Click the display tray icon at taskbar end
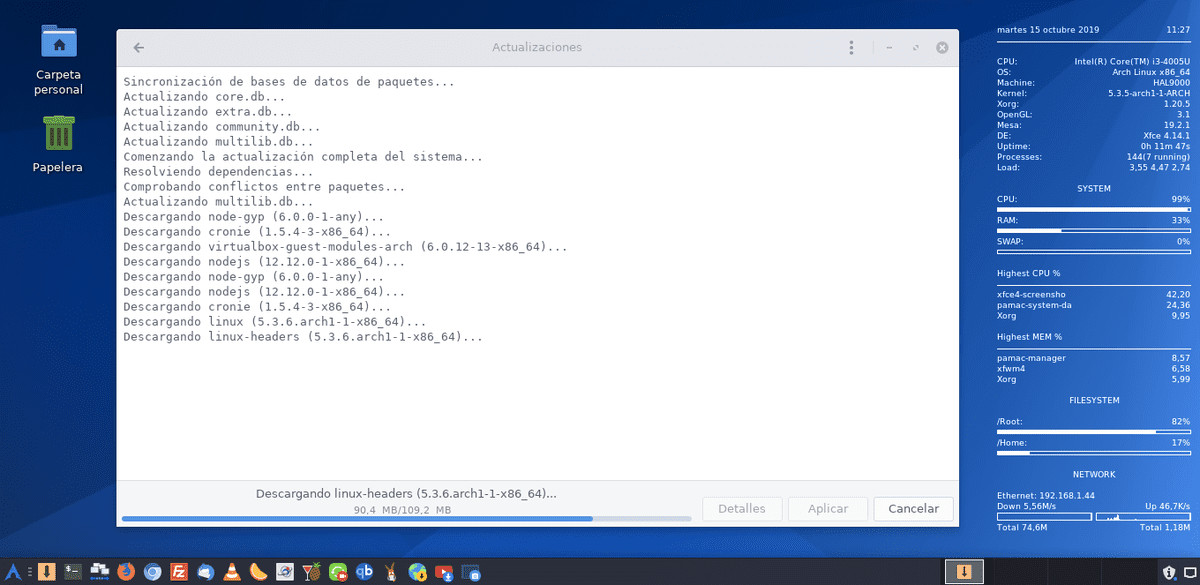This screenshot has height=585, width=1200. (1190, 572)
